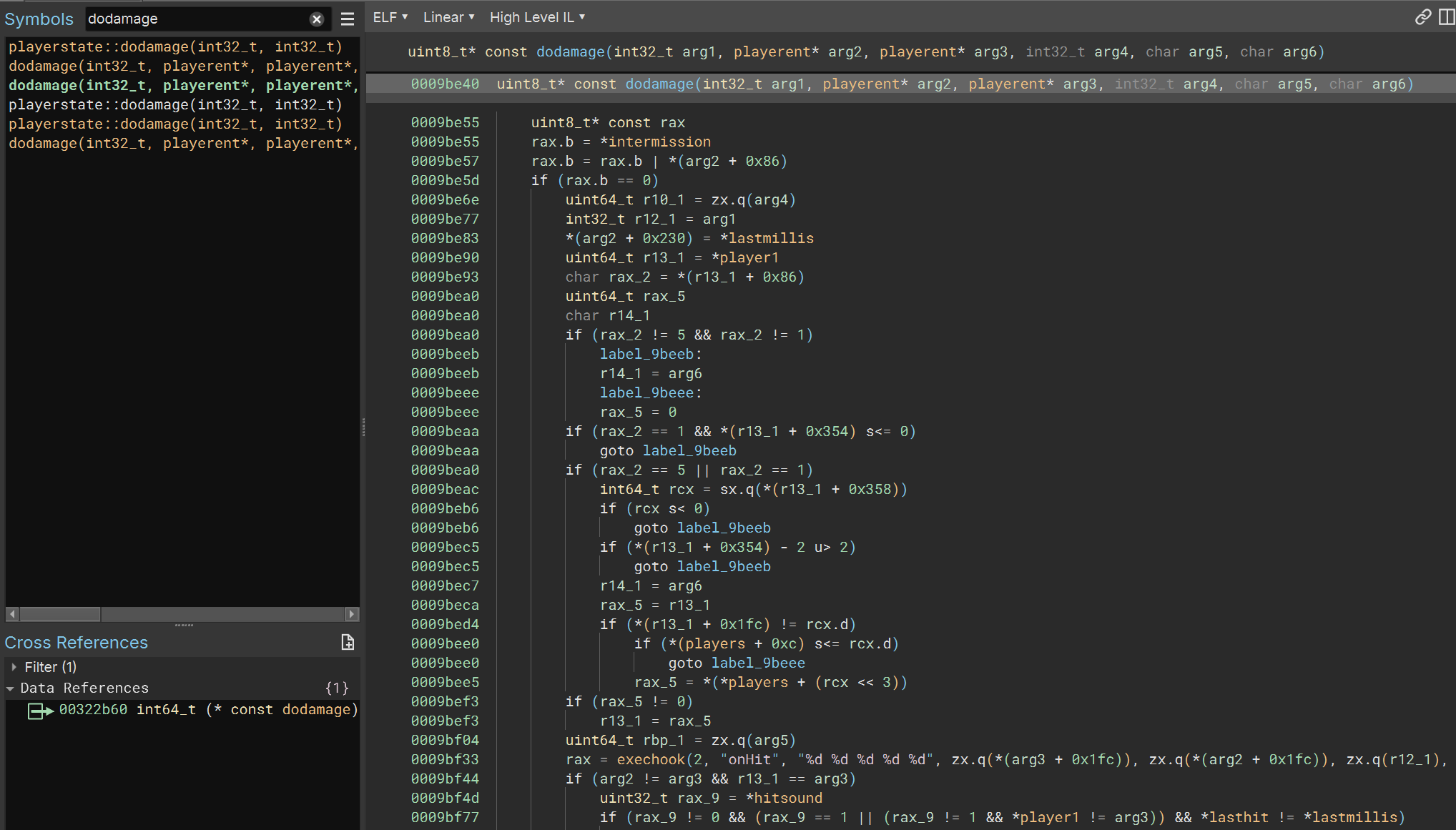The height and width of the screenshot is (830, 1456).
Task: Click the link/sync views icon
Action: click(1423, 17)
